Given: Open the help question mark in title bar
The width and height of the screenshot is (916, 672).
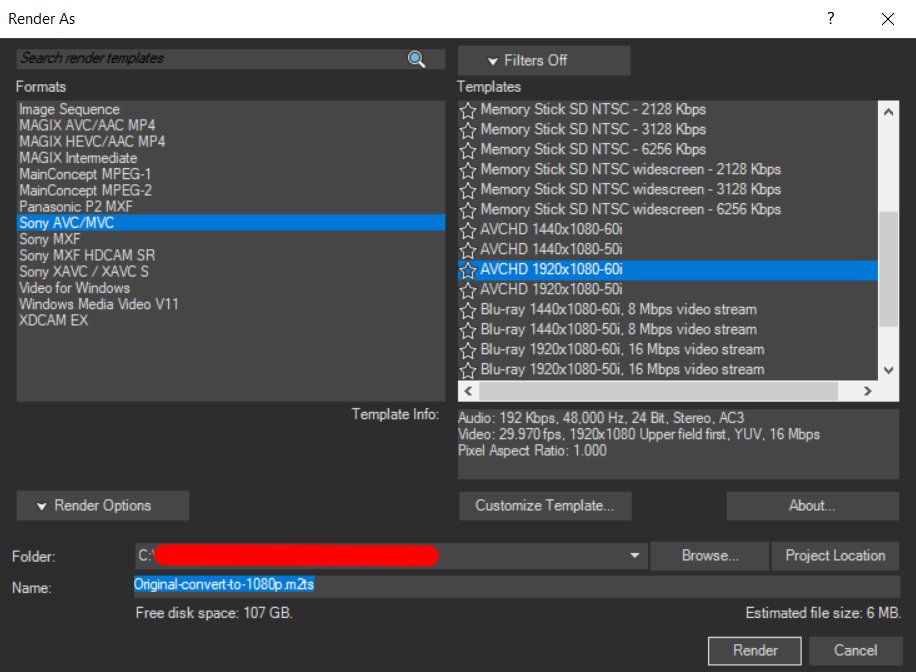Looking at the screenshot, I should pyautogui.click(x=830, y=18).
